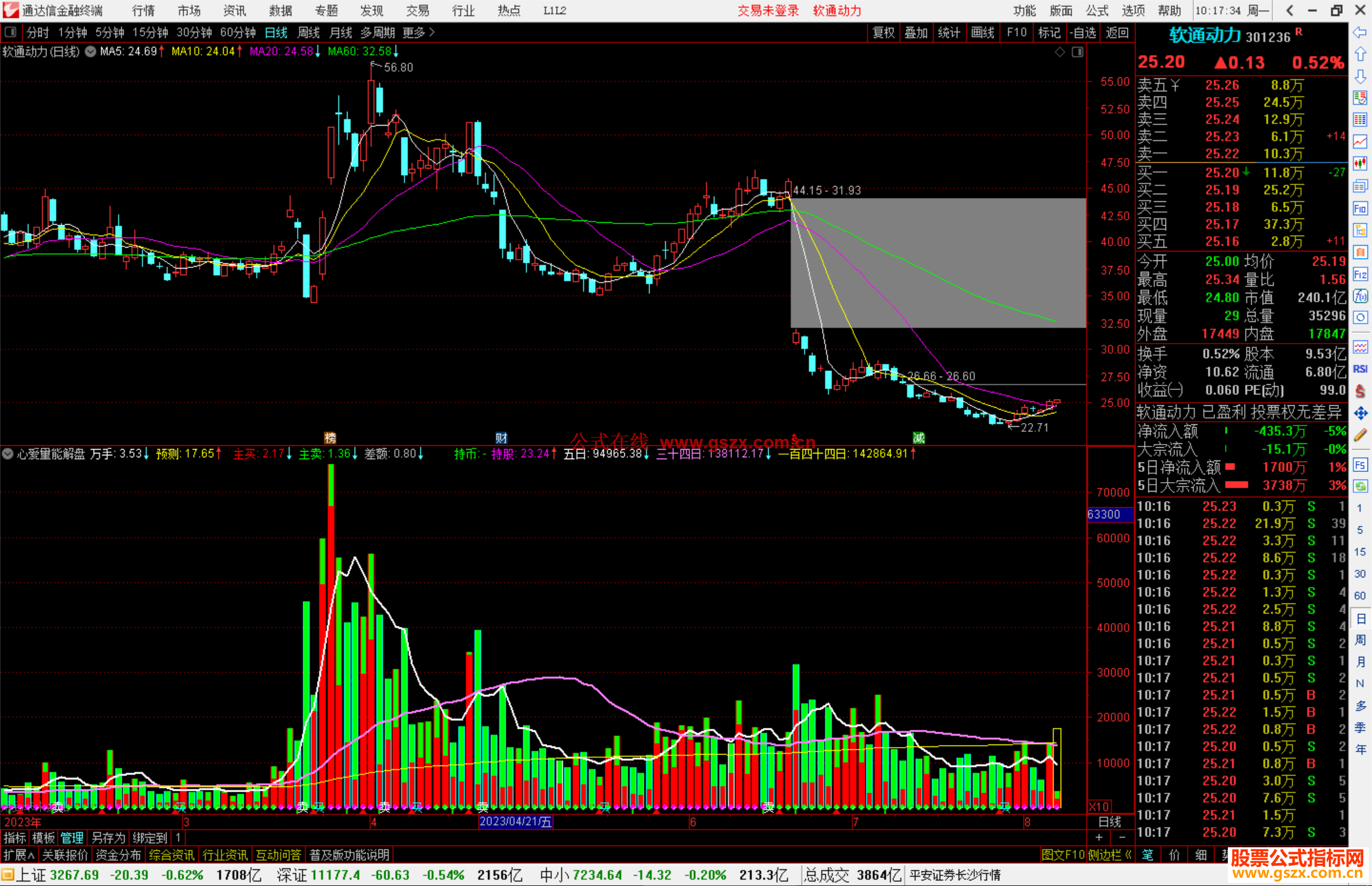Click the -自选 watchlist button
Image resolution: width=1372 pixels, height=886 pixels.
(1083, 32)
